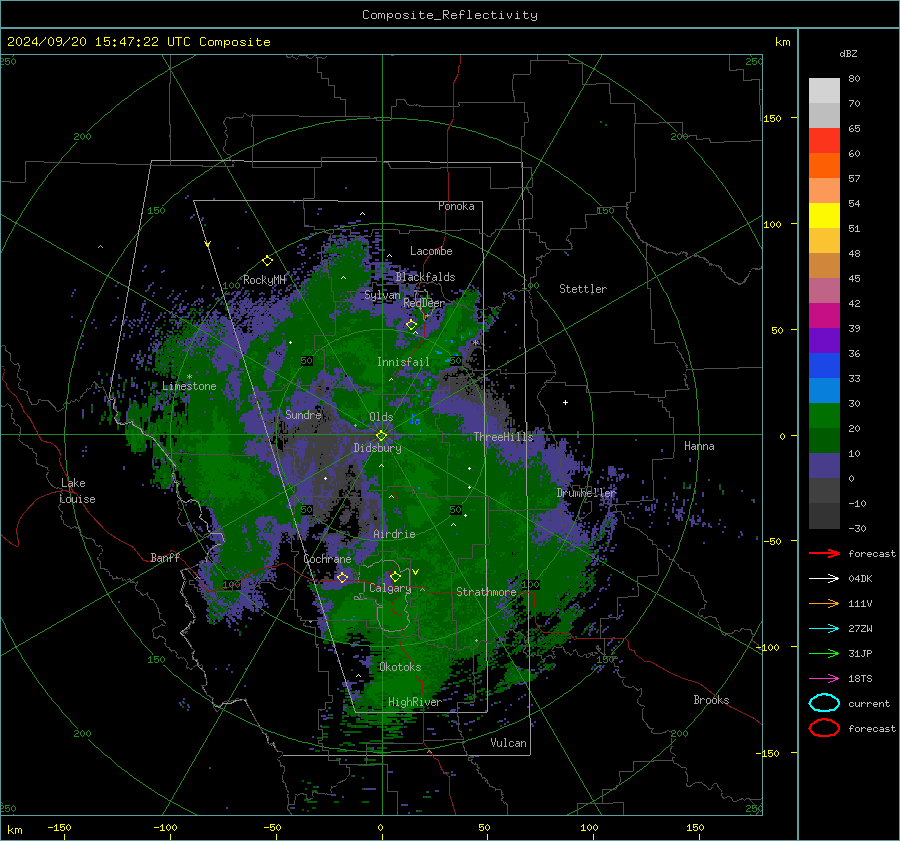Click the yellow diamond marker near RockyMH
Viewport: 900px width, 841px height.
[x=267, y=261]
